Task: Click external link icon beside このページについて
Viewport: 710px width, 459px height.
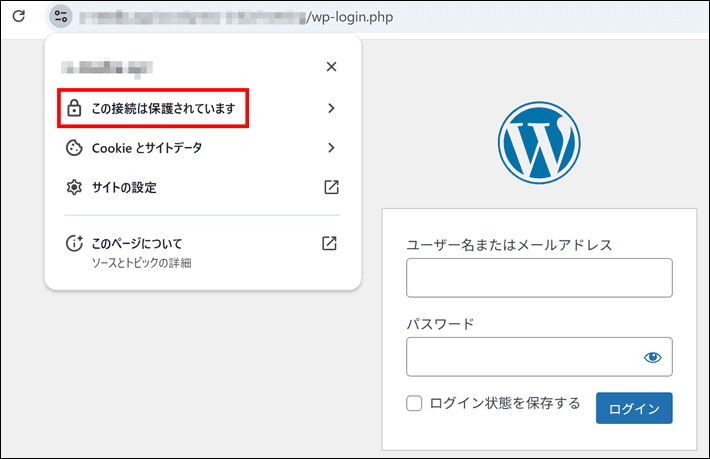Action: [329, 243]
